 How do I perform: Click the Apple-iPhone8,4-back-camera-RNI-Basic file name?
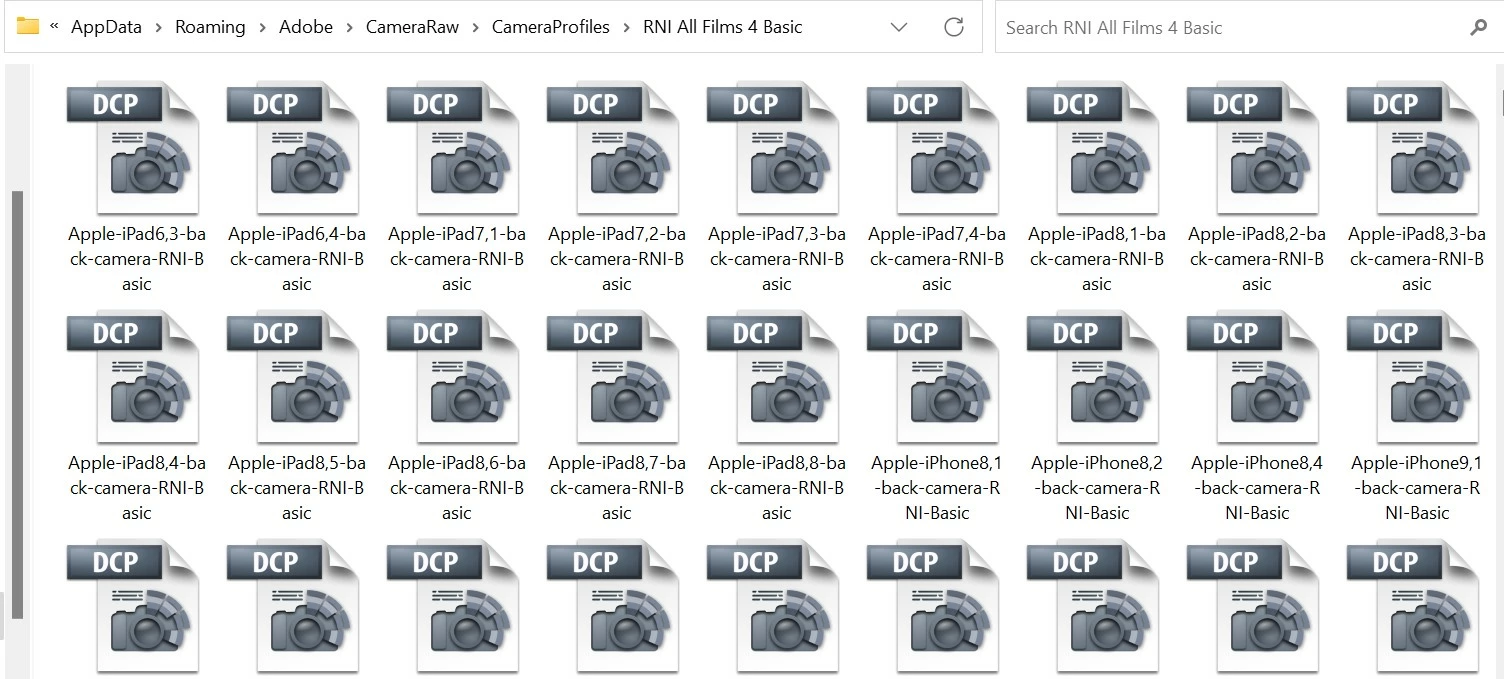click(x=1257, y=488)
